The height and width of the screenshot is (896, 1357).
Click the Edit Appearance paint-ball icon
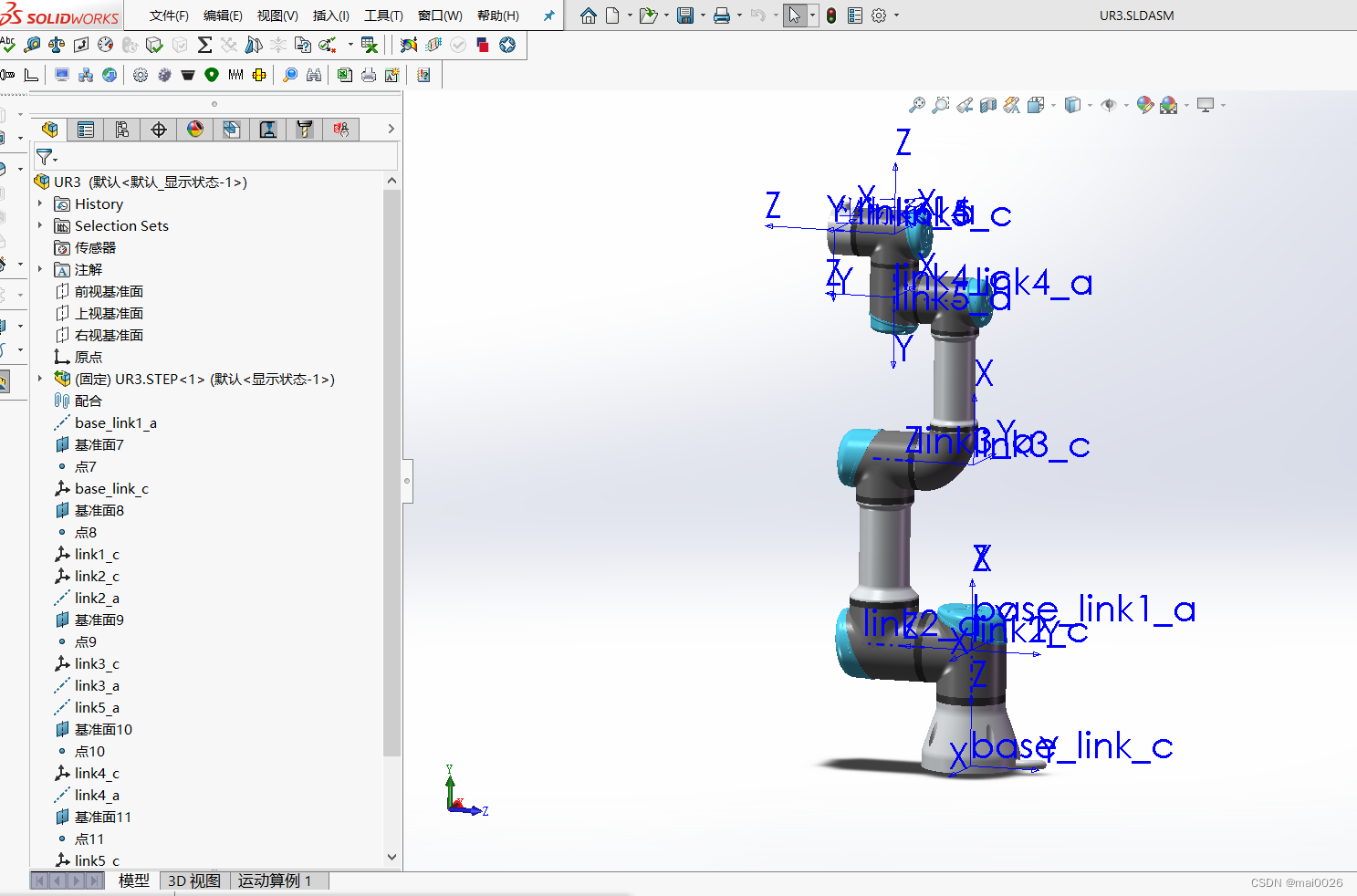point(1144,105)
